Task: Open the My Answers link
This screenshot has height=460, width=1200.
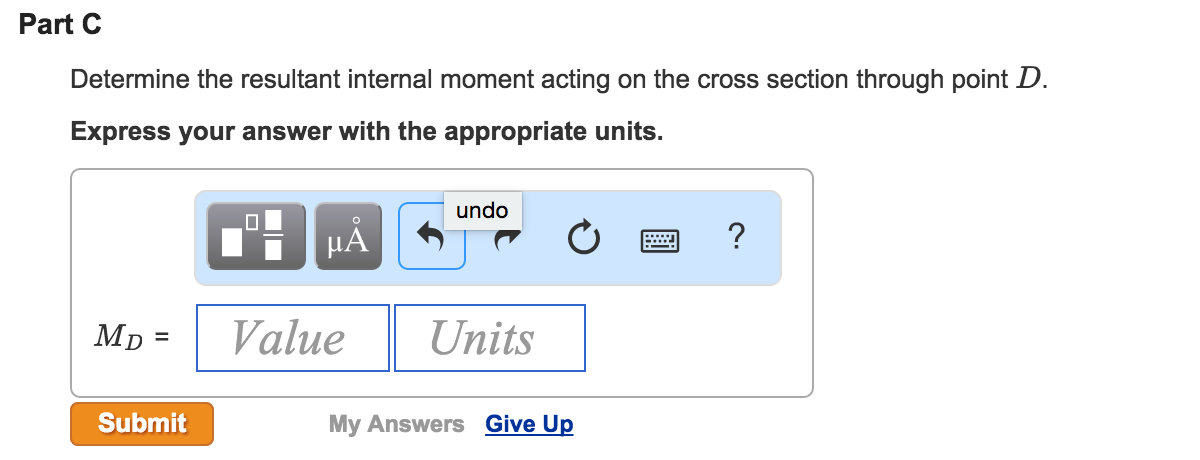Action: (x=396, y=424)
